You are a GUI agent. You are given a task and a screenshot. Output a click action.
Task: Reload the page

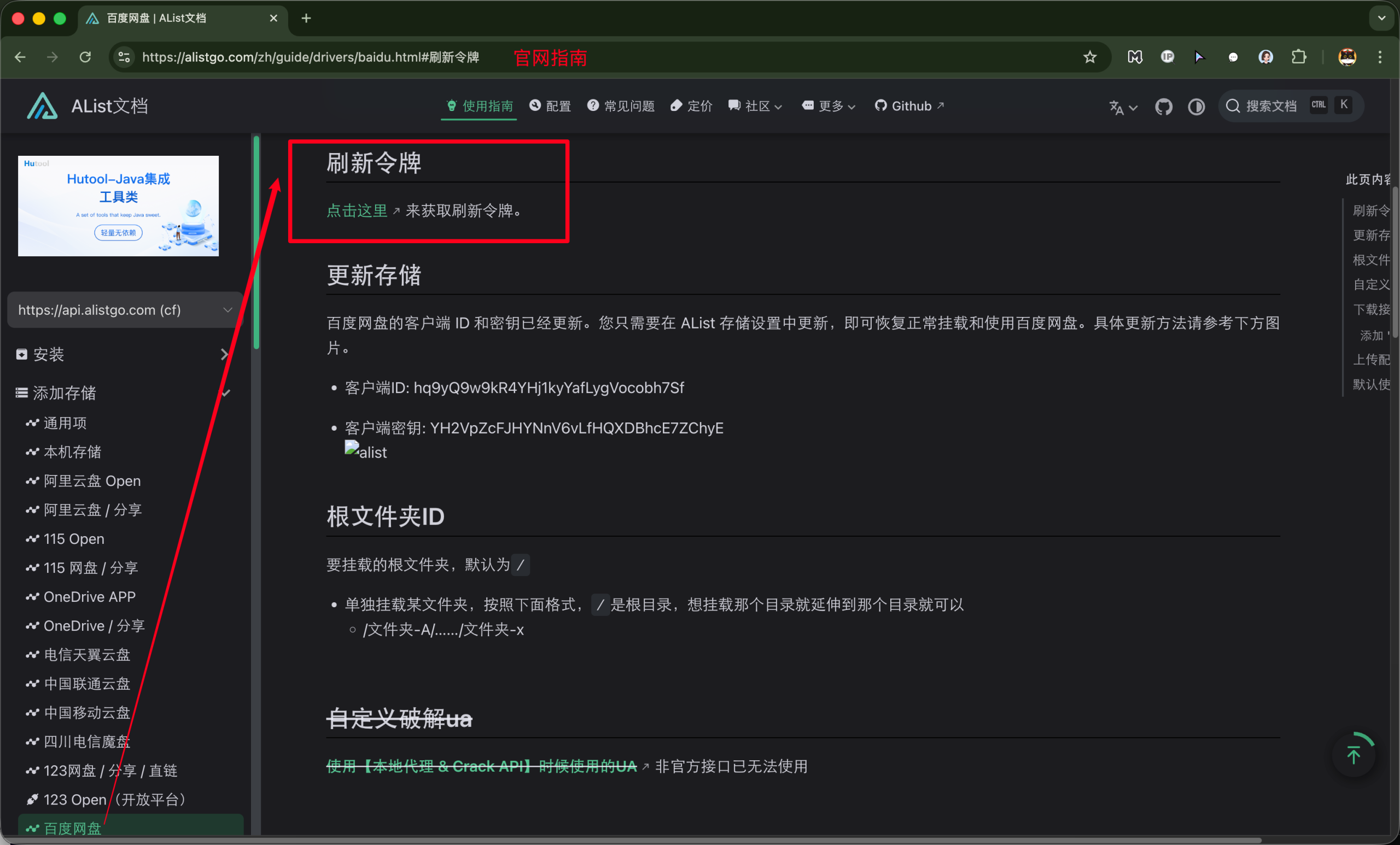coord(85,57)
